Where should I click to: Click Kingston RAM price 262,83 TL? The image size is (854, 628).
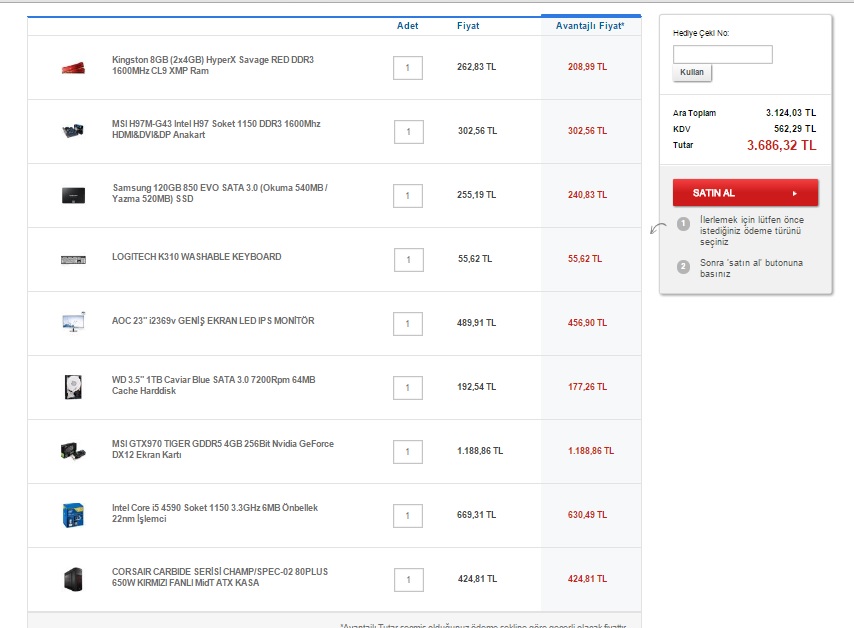pyautogui.click(x=477, y=66)
